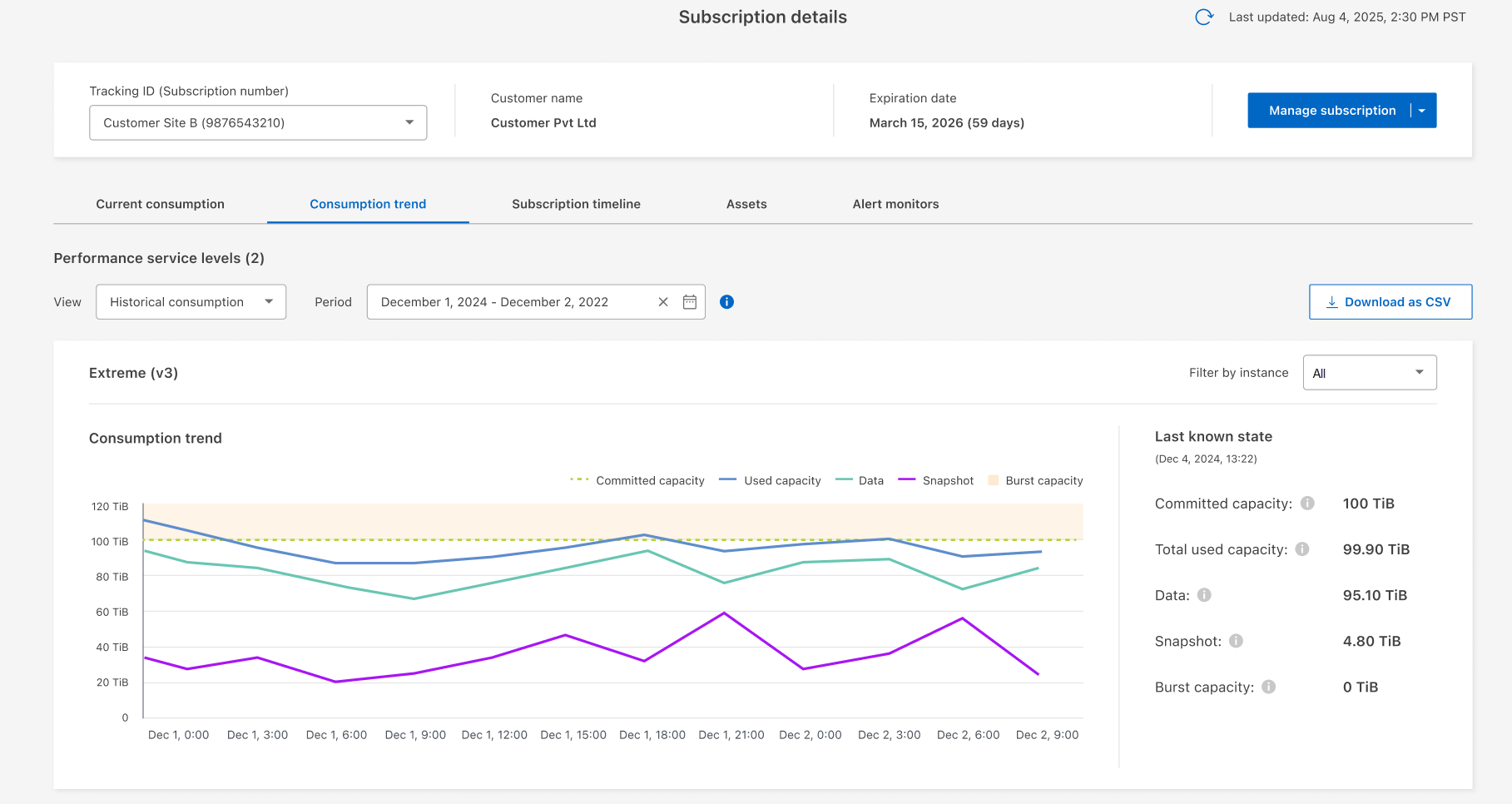Clear the Period date range with X icon
The height and width of the screenshot is (804, 1512).
click(x=663, y=302)
